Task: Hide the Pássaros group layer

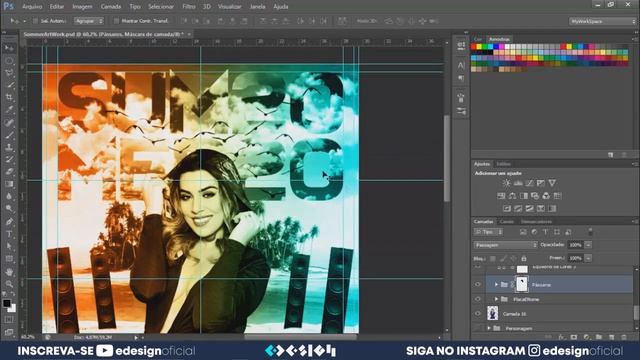Action: pos(478,284)
